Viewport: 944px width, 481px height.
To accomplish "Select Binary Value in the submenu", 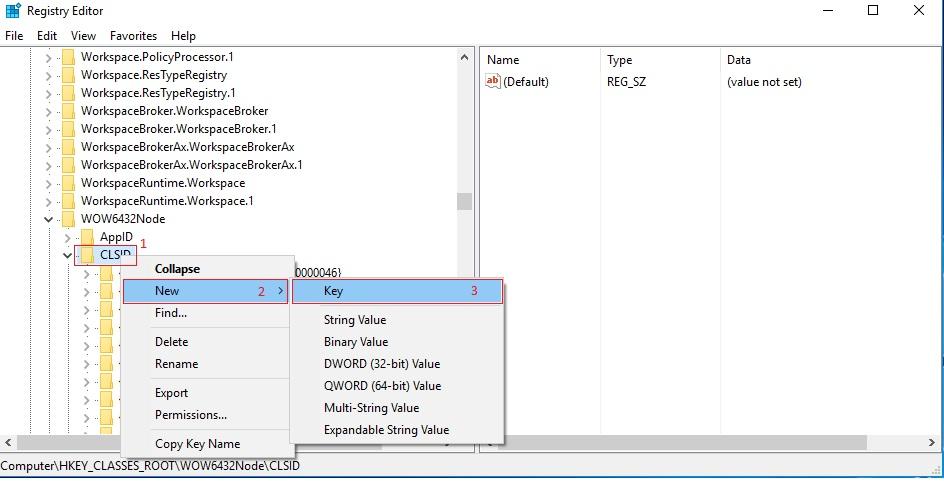I will (397, 342).
